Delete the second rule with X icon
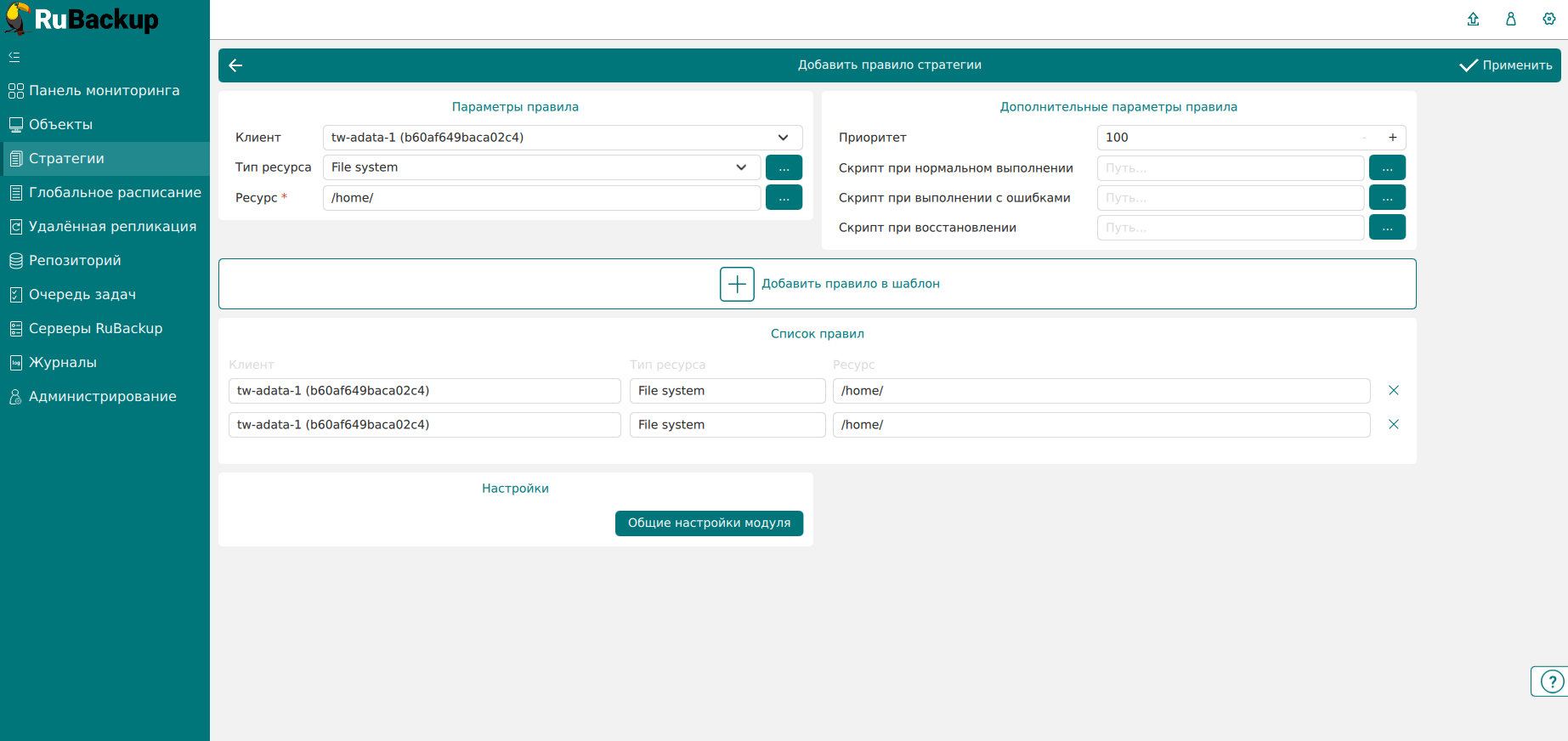Image resolution: width=1568 pixels, height=741 pixels. click(1394, 425)
